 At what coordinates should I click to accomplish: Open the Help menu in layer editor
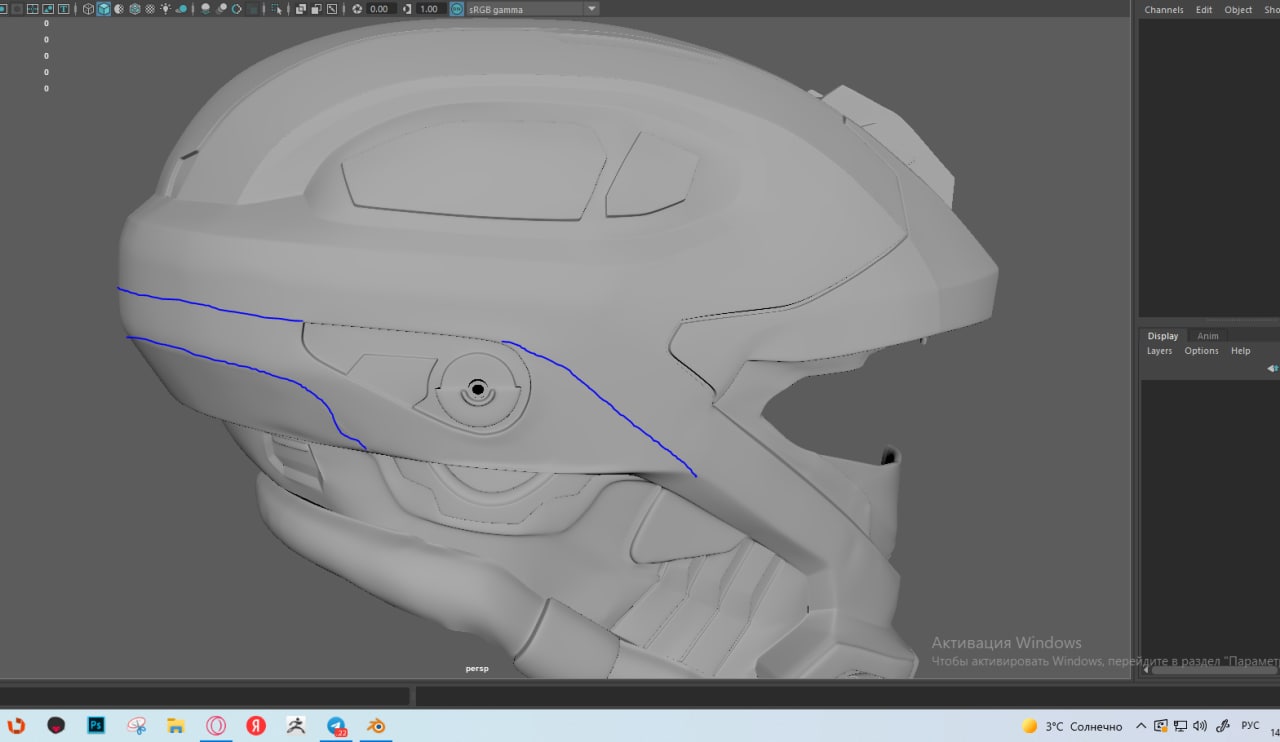1240,351
